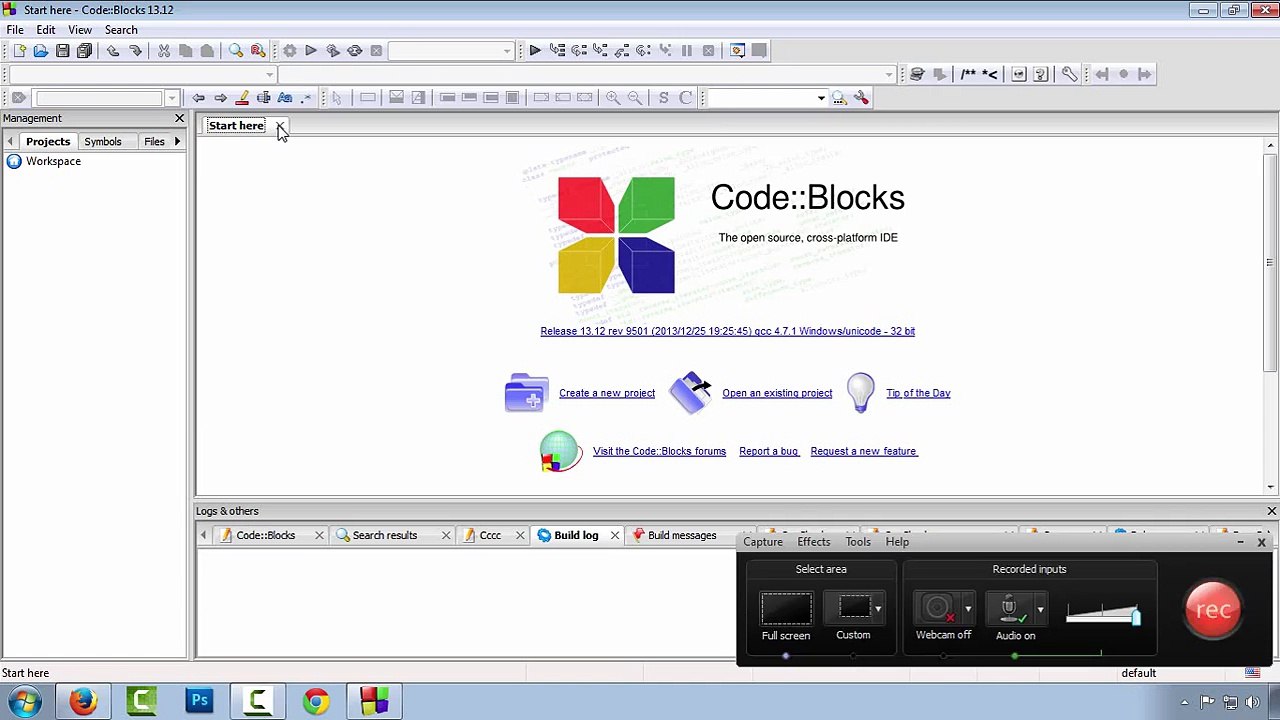
Task: Open the View menu
Action: [80, 30]
